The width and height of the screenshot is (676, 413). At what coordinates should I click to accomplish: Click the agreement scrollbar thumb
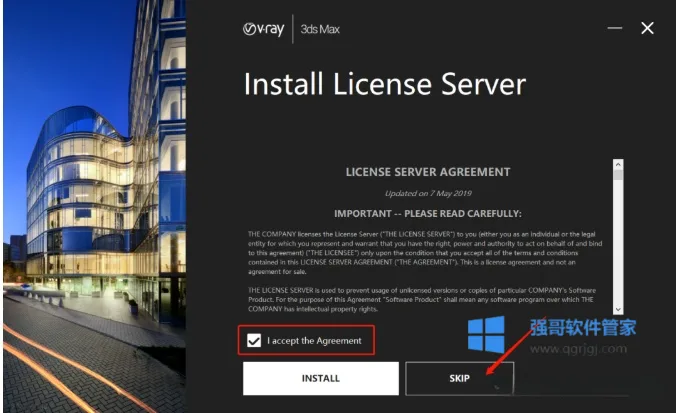[618, 175]
